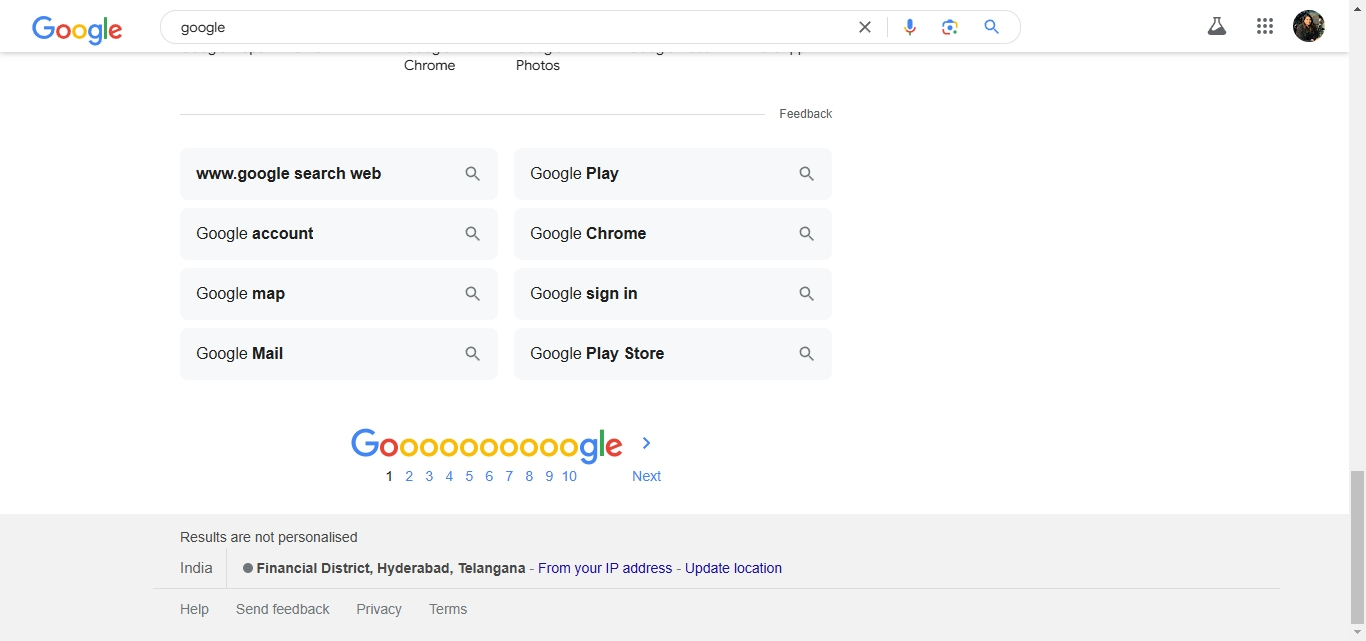
Task: Open results page 7
Action: tap(509, 476)
